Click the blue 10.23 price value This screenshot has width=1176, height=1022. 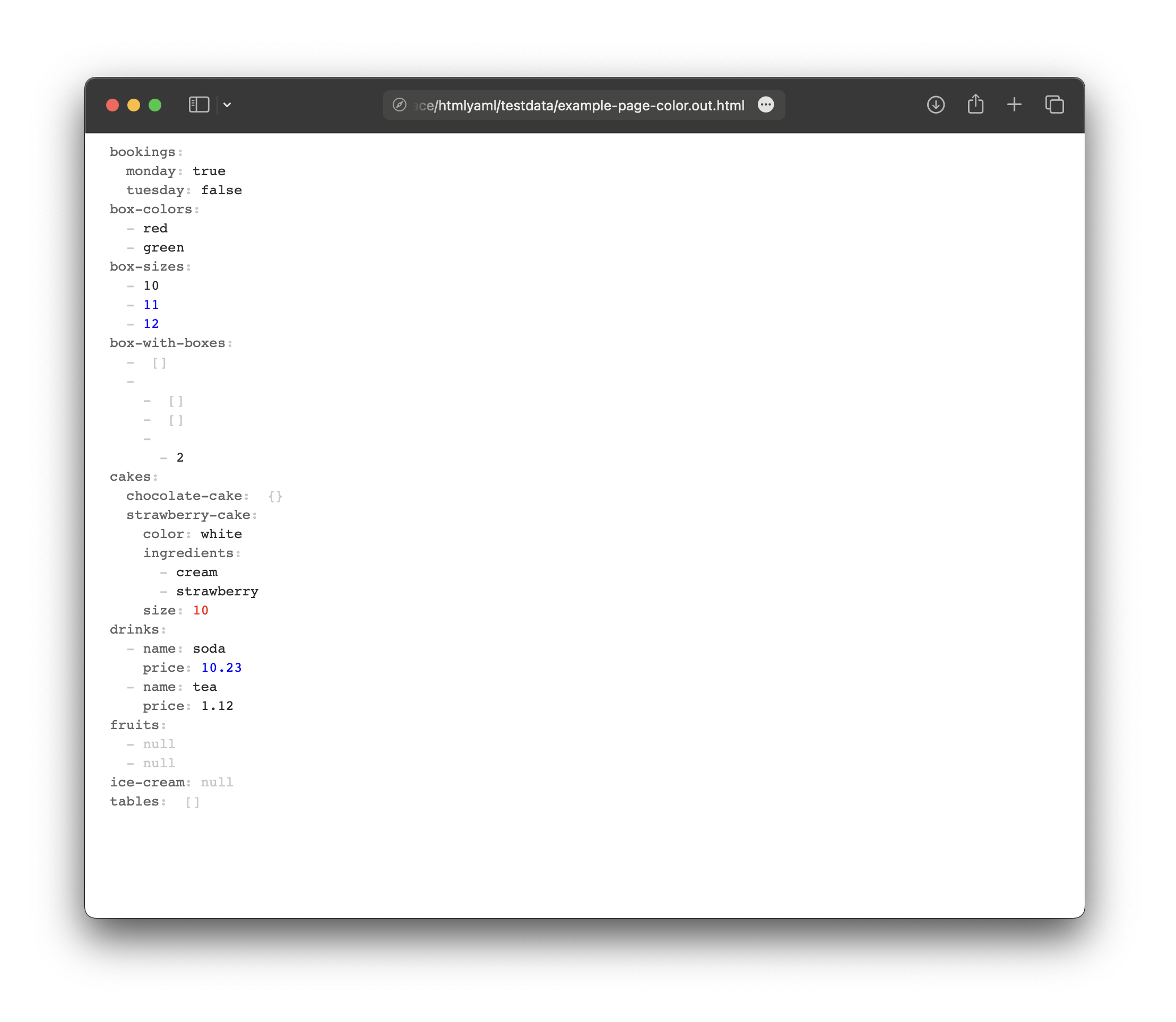coord(221,668)
